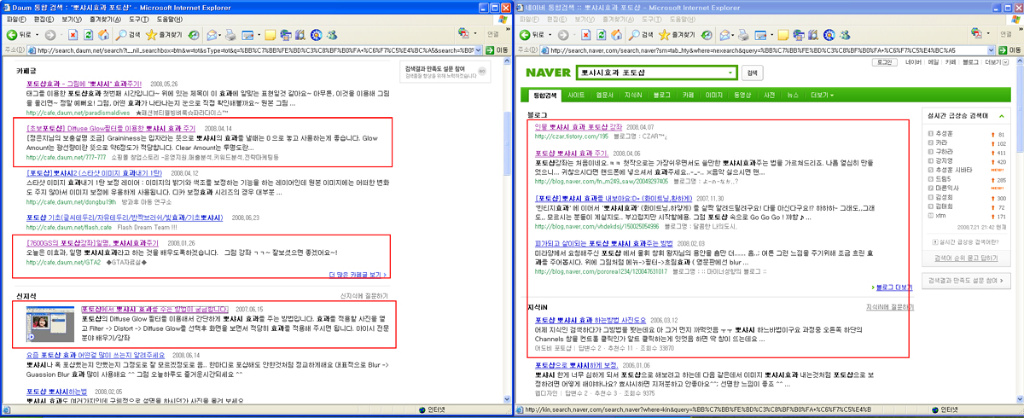Open the Home page in the Daum window
The width and height of the screenshot is (1024, 418).
click(102, 35)
